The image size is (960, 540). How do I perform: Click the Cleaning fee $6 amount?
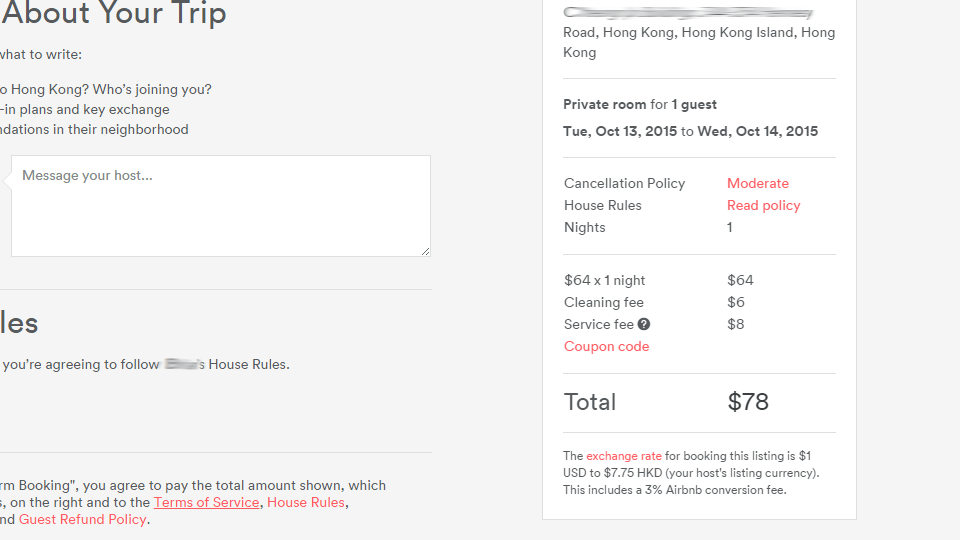click(x=735, y=302)
